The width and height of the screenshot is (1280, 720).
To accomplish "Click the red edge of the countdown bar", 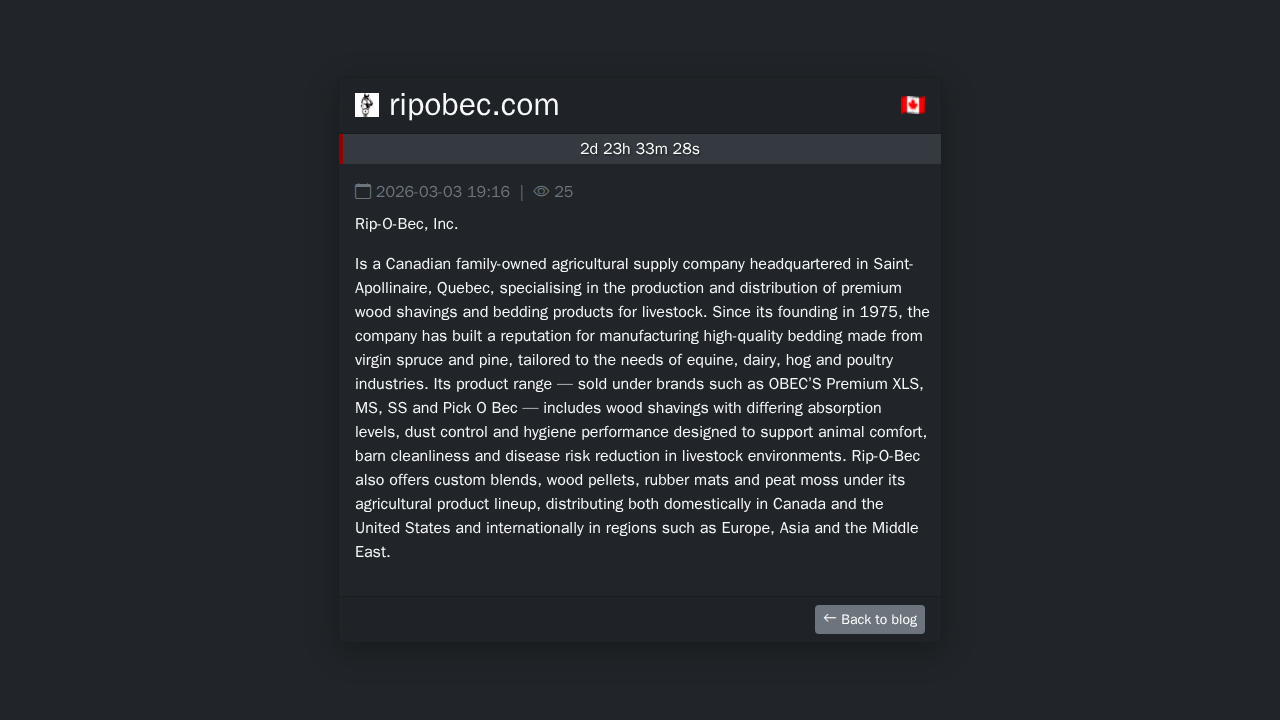I will (342, 149).
